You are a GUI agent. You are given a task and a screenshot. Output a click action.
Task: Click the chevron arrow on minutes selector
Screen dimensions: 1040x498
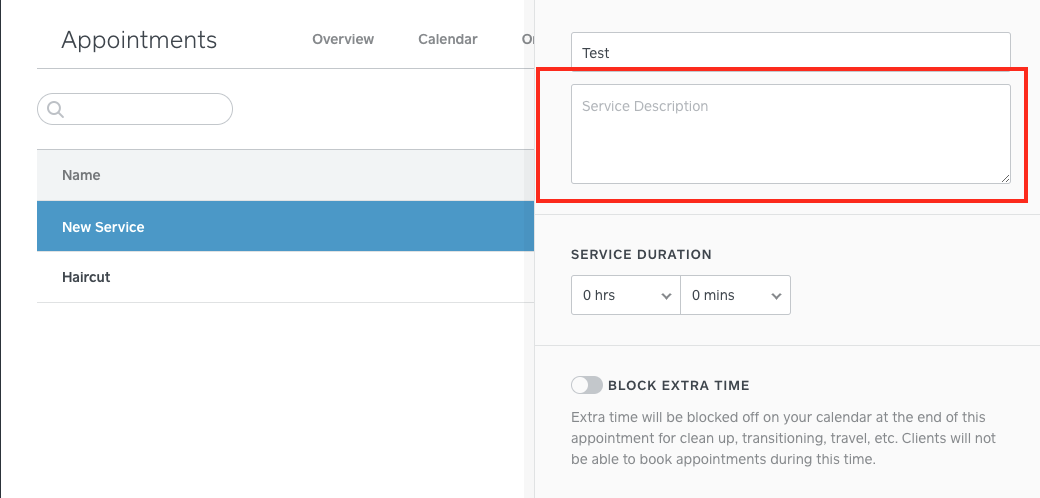776,296
